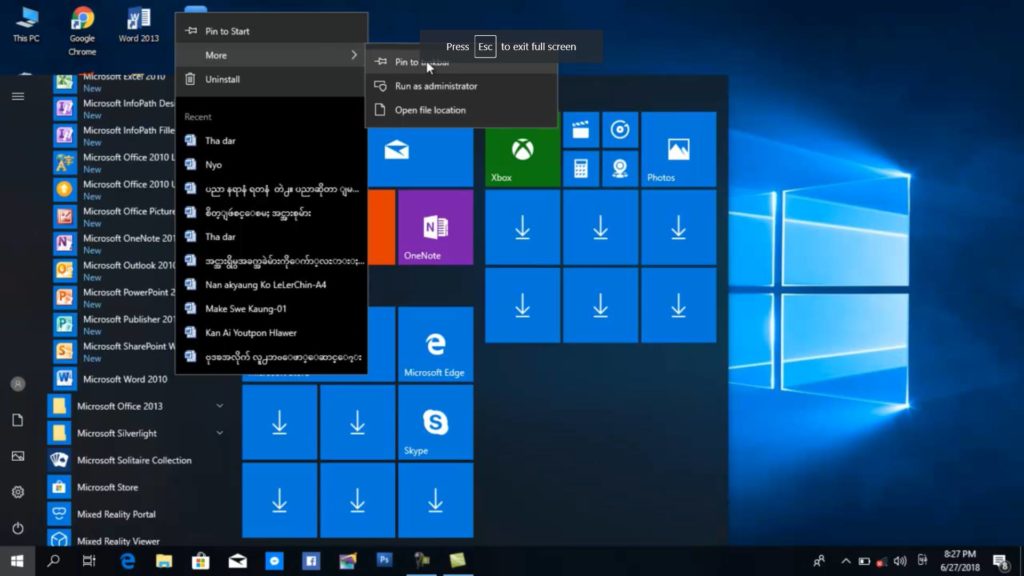
Task: Open Microsoft Outlook 2010 entry
Action: click(114, 270)
